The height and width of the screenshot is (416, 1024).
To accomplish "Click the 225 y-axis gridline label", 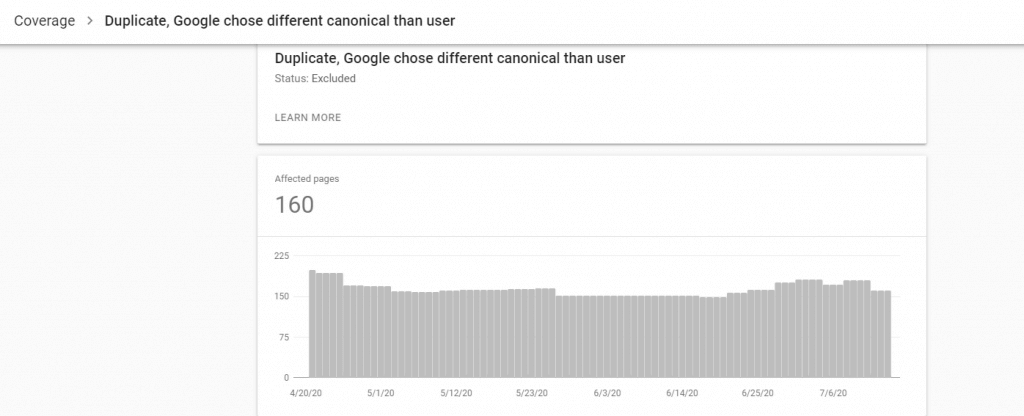I will (281, 255).
